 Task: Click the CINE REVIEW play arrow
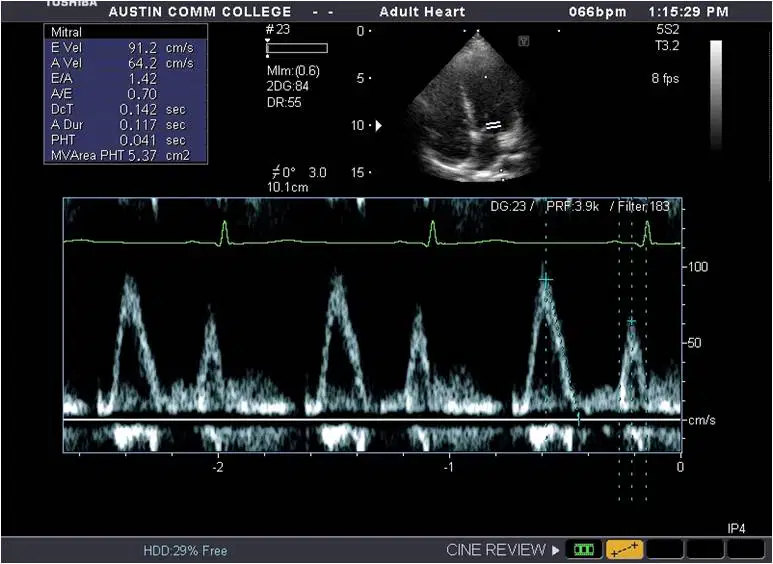pyautogui.click(x=556, y=550)
